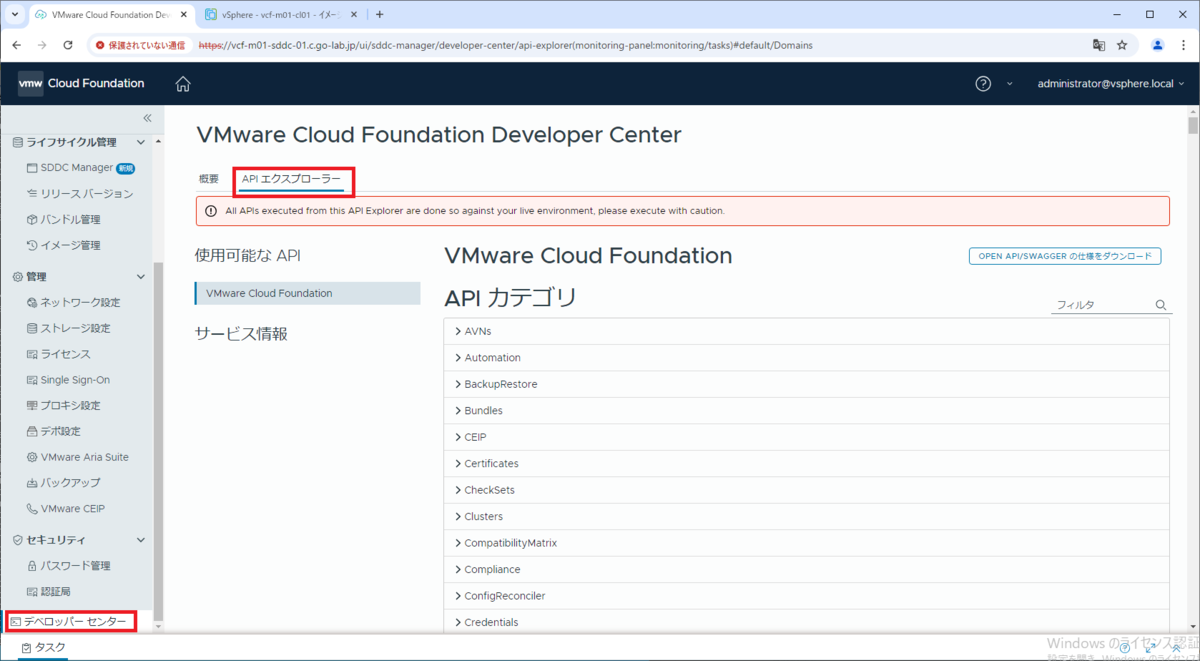
Task: Open new browser tab with plus icon
Action: (x=379, y=15)
